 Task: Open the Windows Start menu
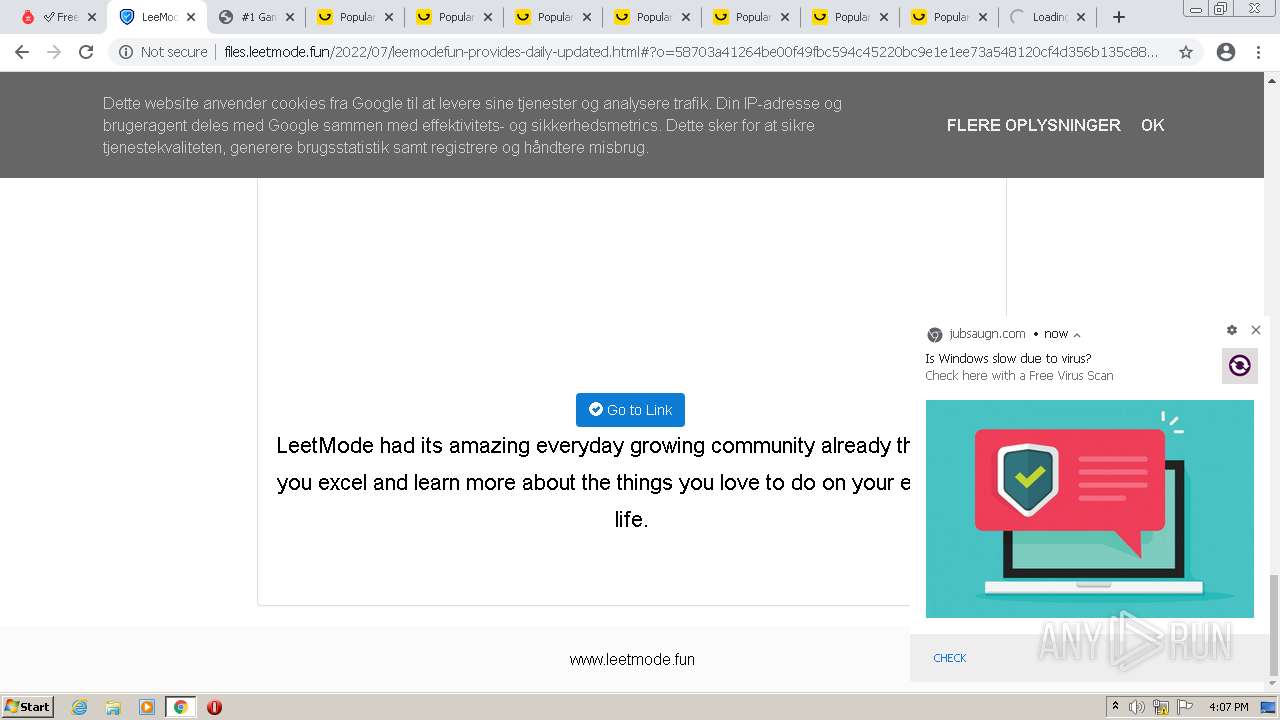click(28, 706)
